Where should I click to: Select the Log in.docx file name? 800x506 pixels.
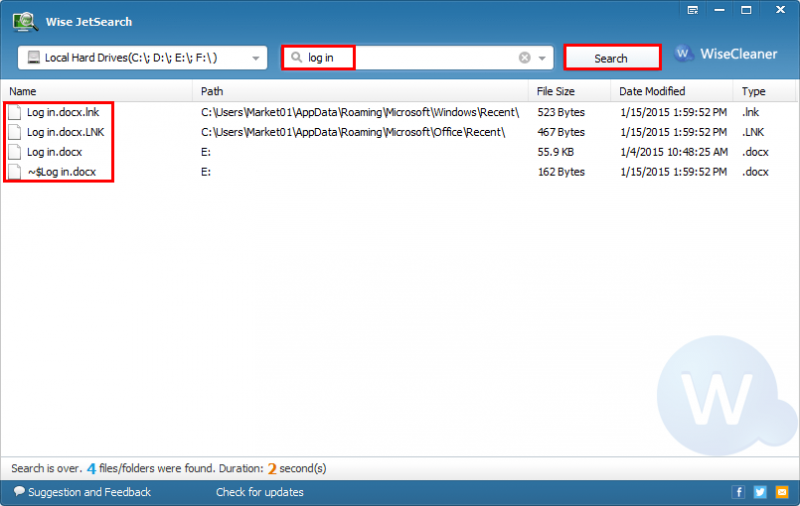click(55, 152)
